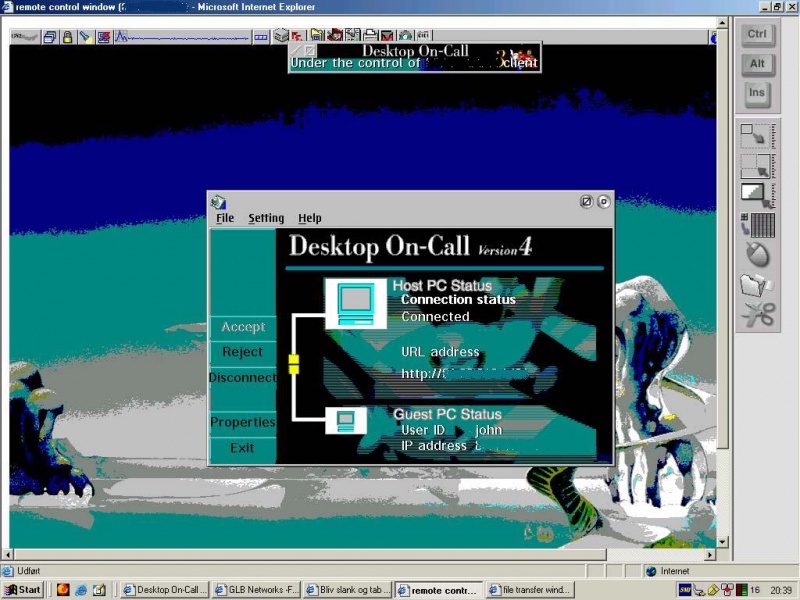Click the orange quick launch icon
This screenshot has height=600, width=800.
pos(63,590)
